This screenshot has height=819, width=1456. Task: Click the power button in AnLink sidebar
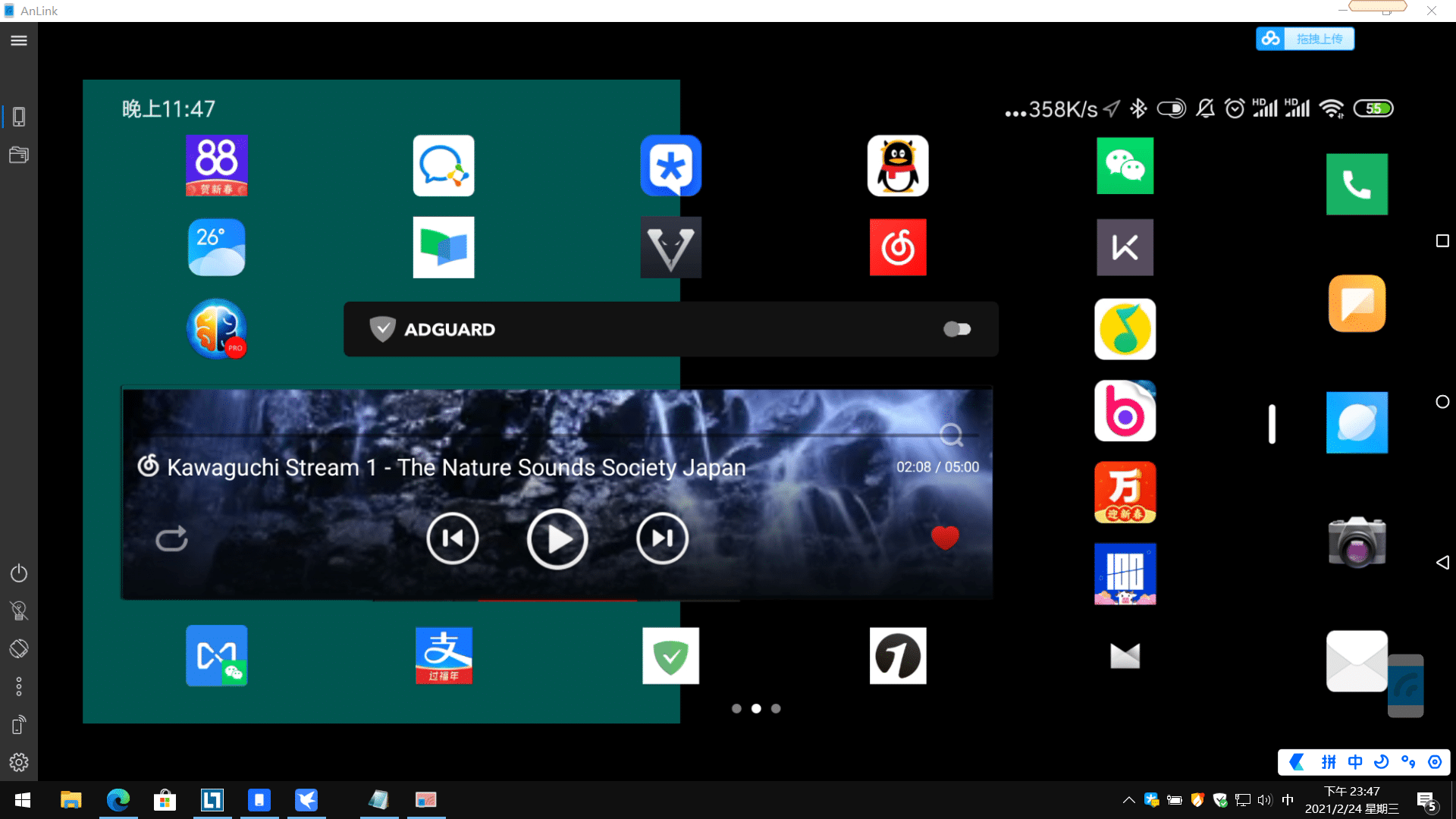point(19,573)
